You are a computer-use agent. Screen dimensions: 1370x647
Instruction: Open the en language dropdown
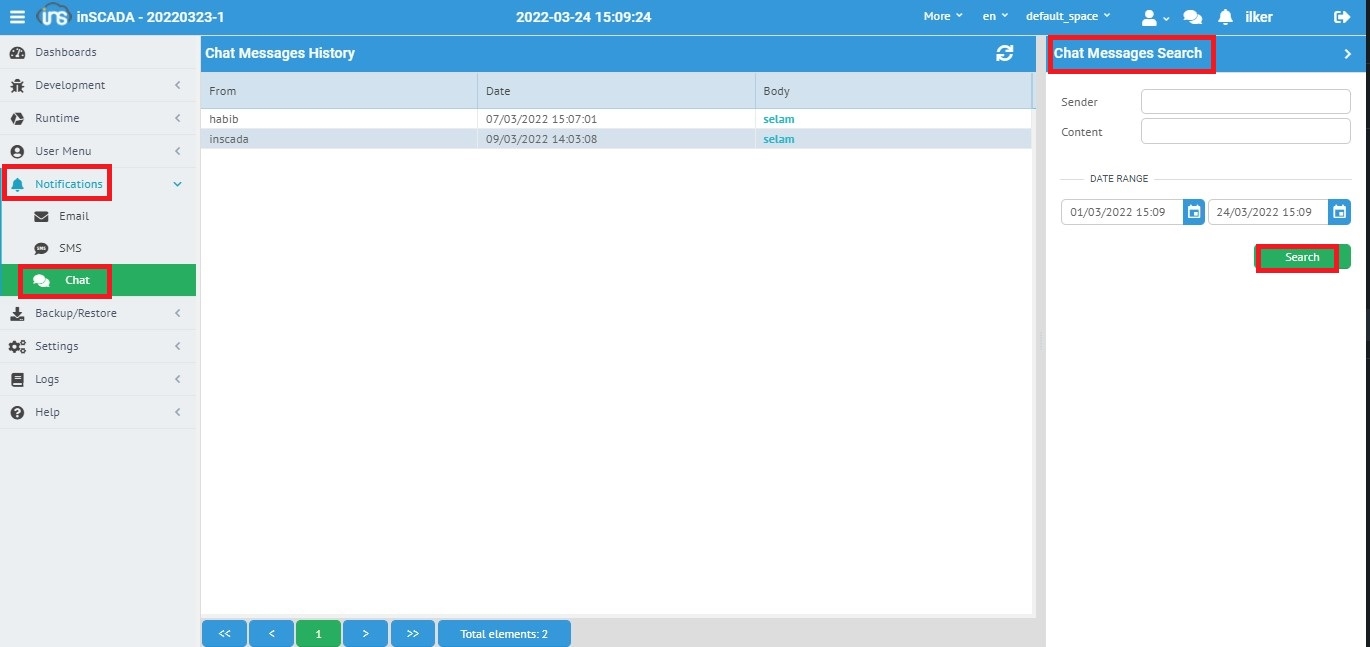994,17
